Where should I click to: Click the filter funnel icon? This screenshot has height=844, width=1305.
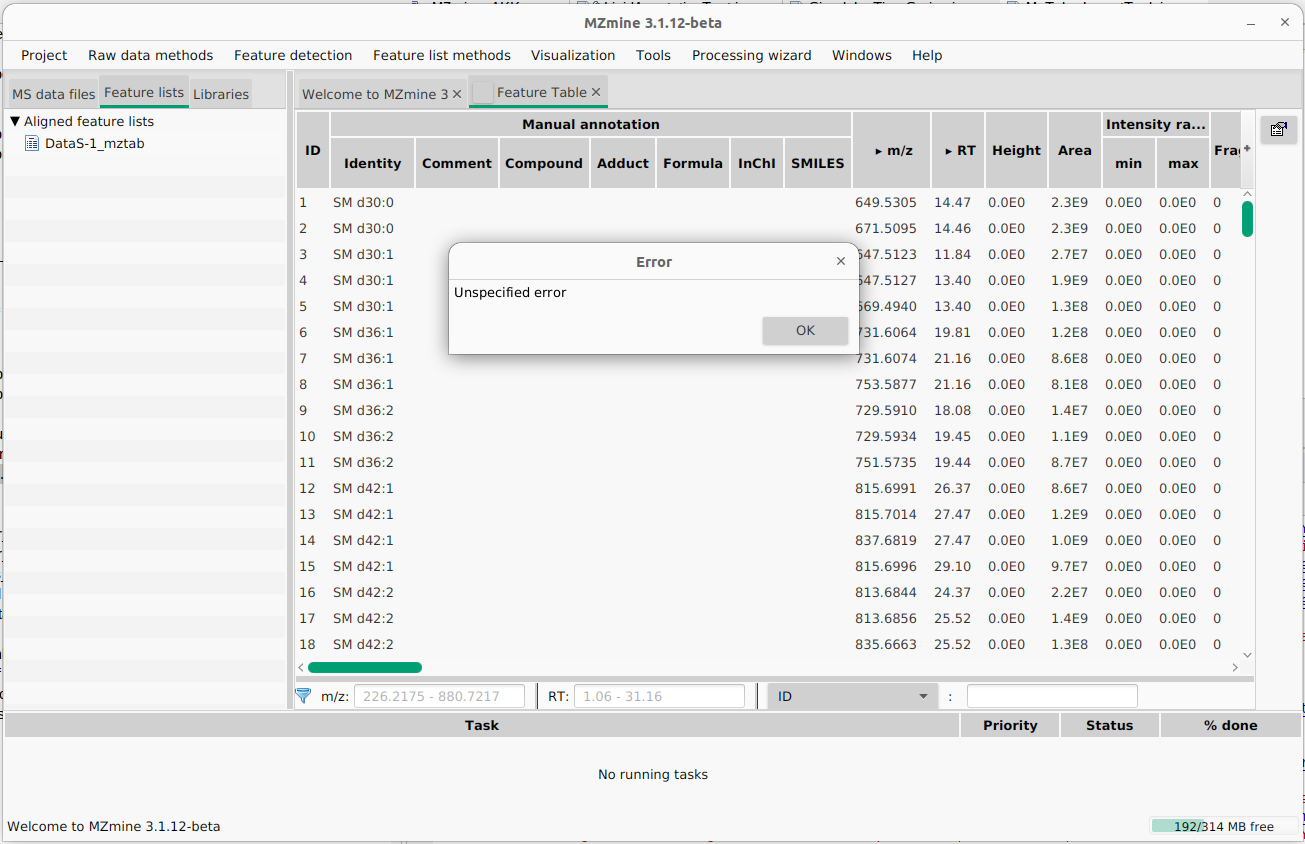pos(302,695)
